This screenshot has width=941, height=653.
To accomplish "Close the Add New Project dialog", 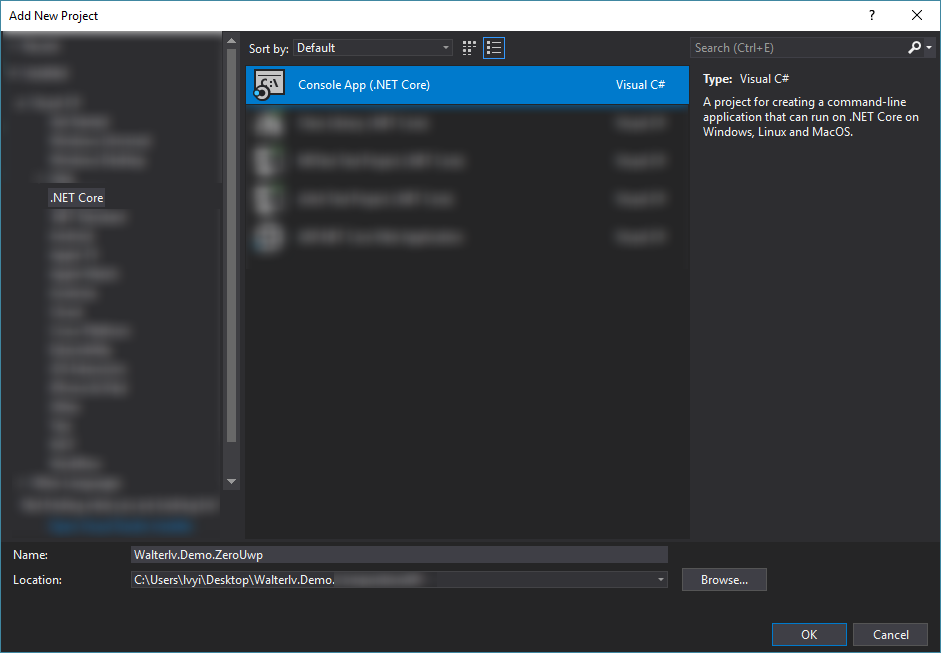I will (x=917, y=16).
